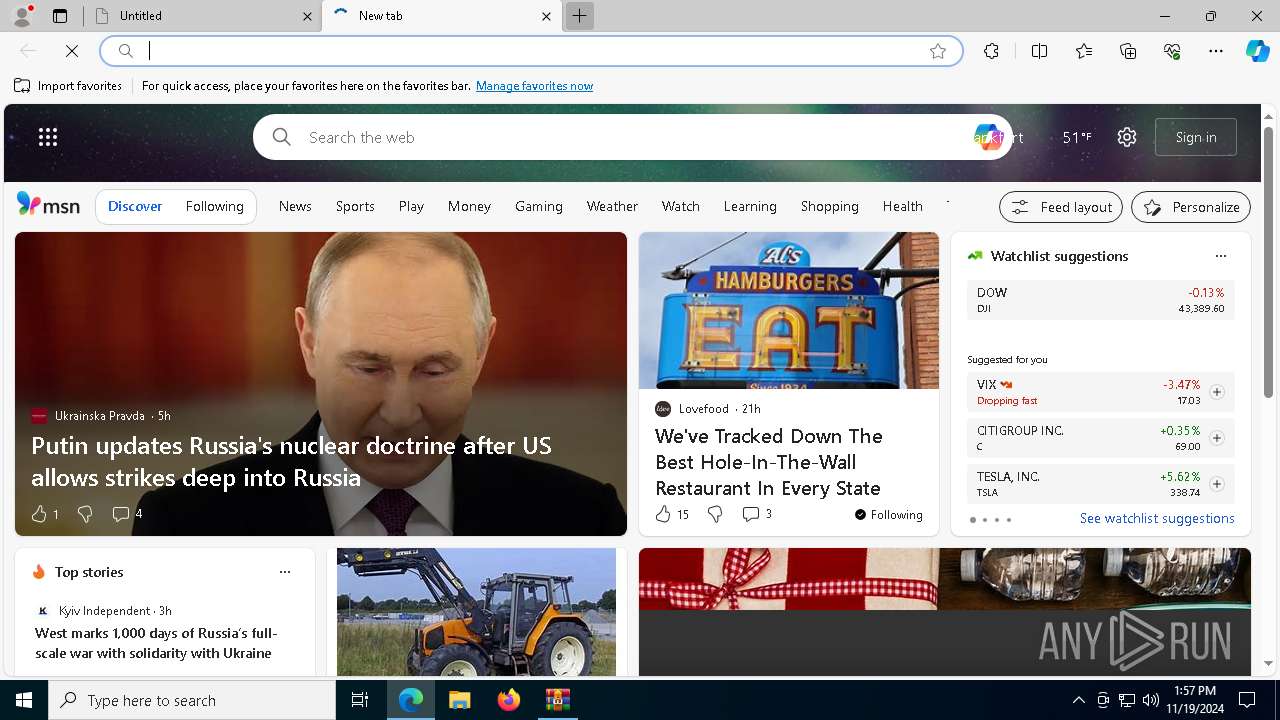Click the msn logo

(x=48, y=205)
